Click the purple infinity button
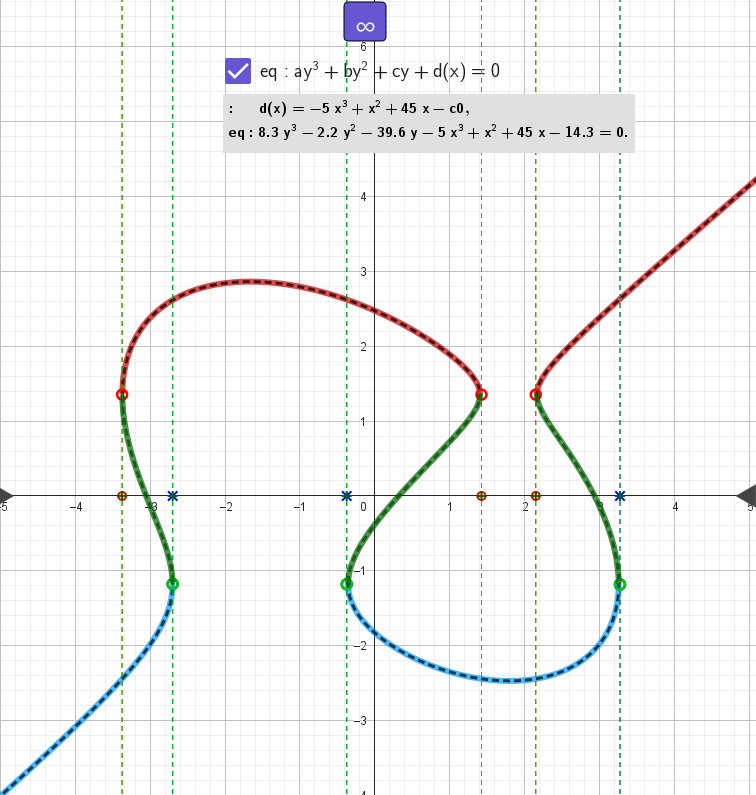Screen dimensions: 756x795 pyautogui.click(x=365, y=22)
